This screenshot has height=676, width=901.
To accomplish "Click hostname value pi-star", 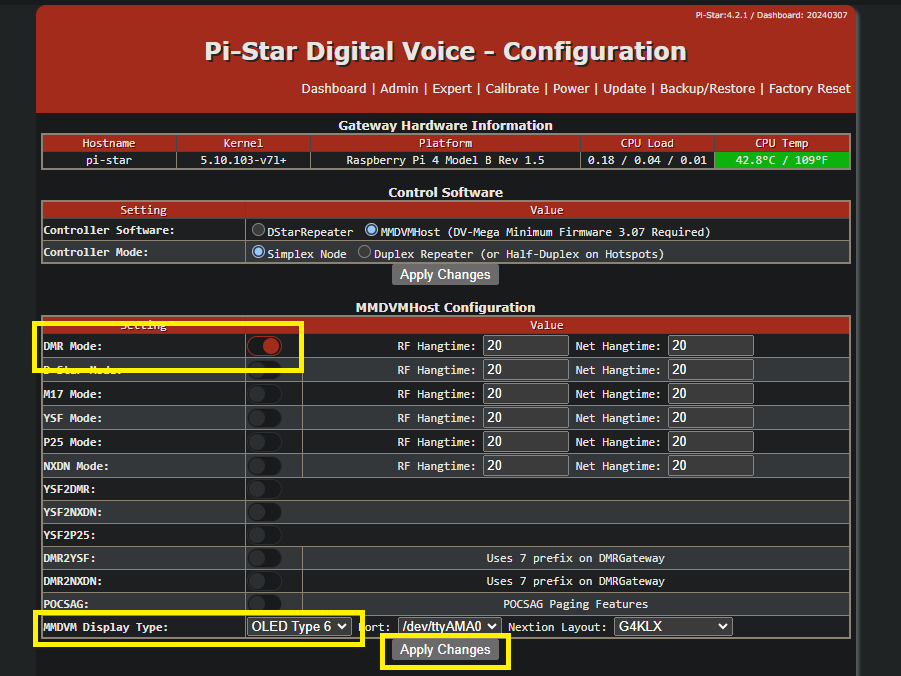I will [109, 160].
